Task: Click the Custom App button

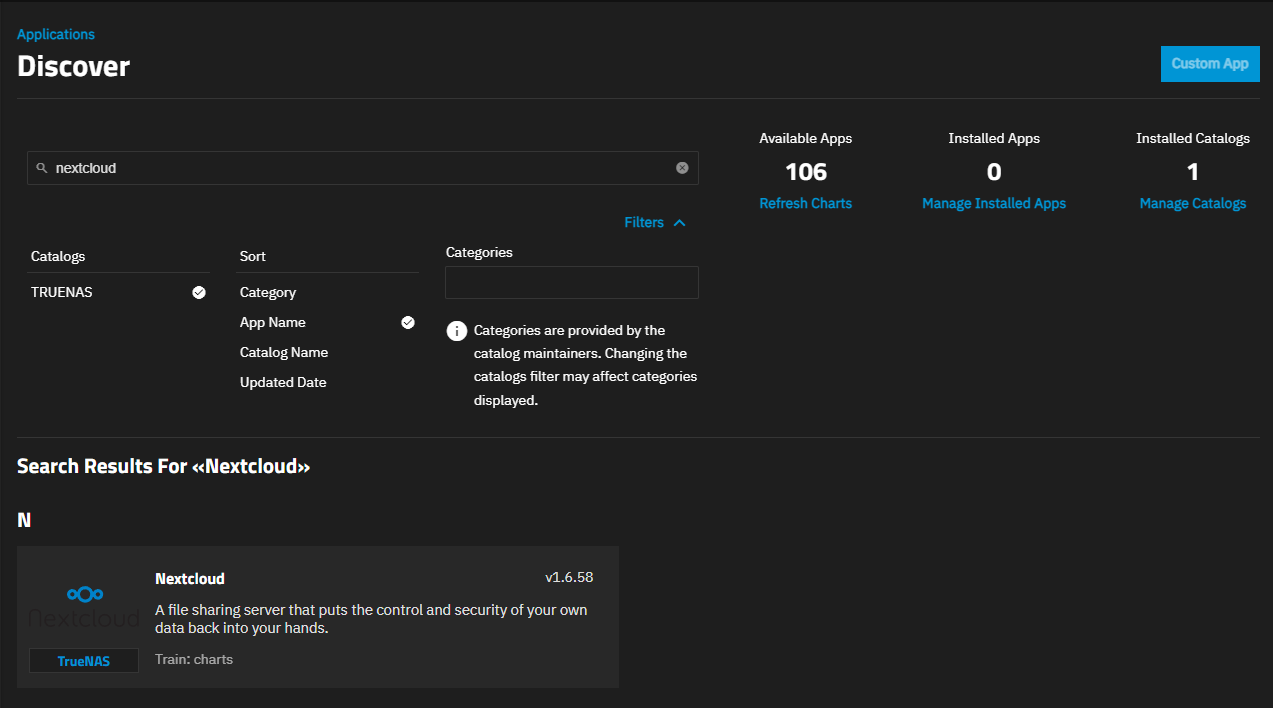Action: [1210, 63]
